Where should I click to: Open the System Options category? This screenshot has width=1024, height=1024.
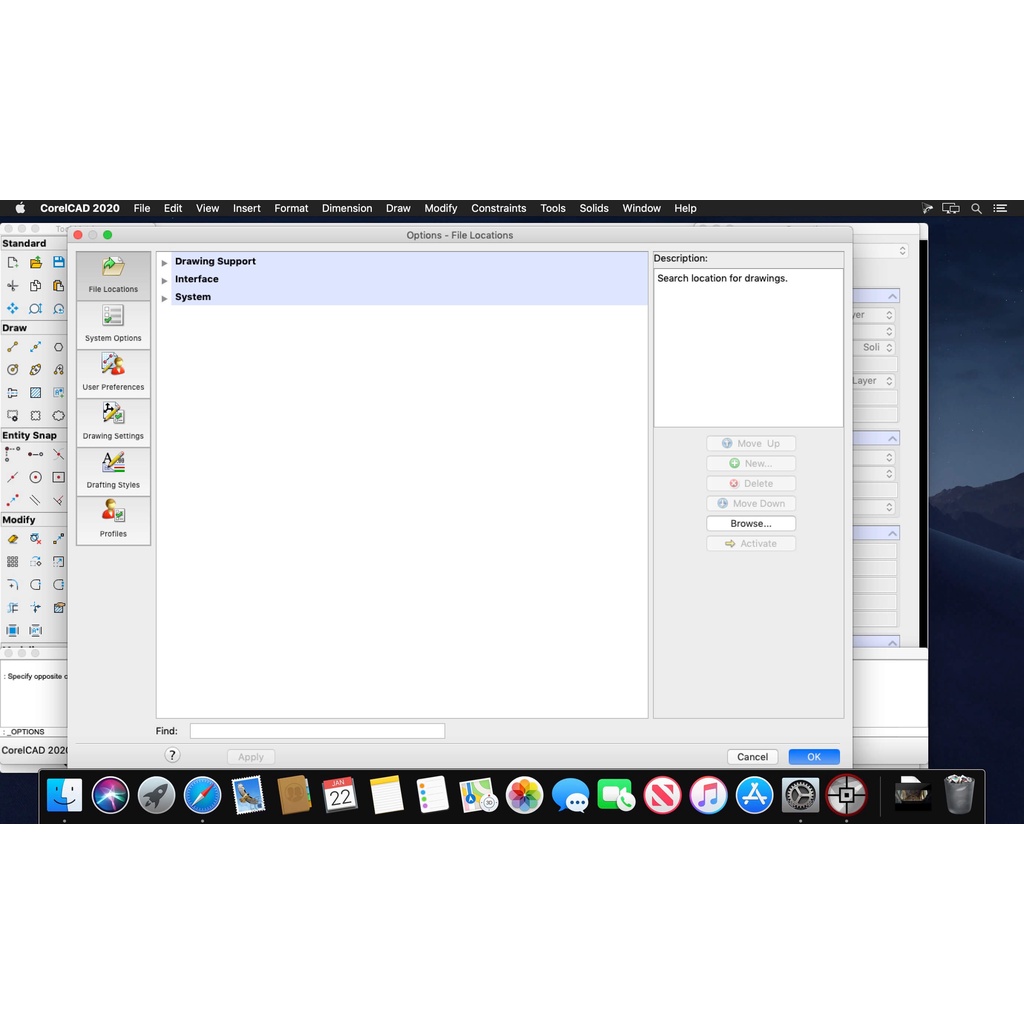113,324
